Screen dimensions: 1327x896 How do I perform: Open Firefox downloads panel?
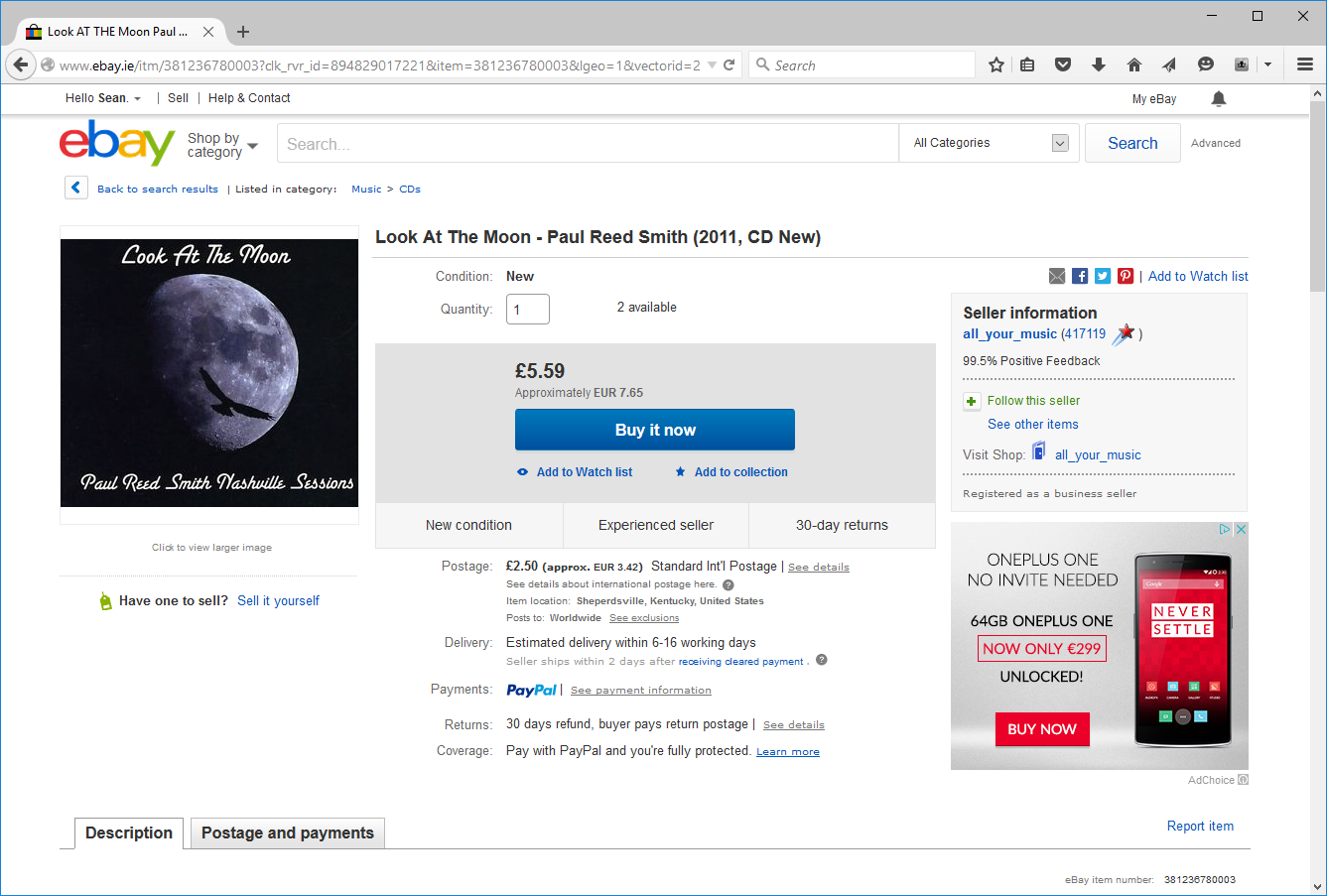click(1099, 64)
